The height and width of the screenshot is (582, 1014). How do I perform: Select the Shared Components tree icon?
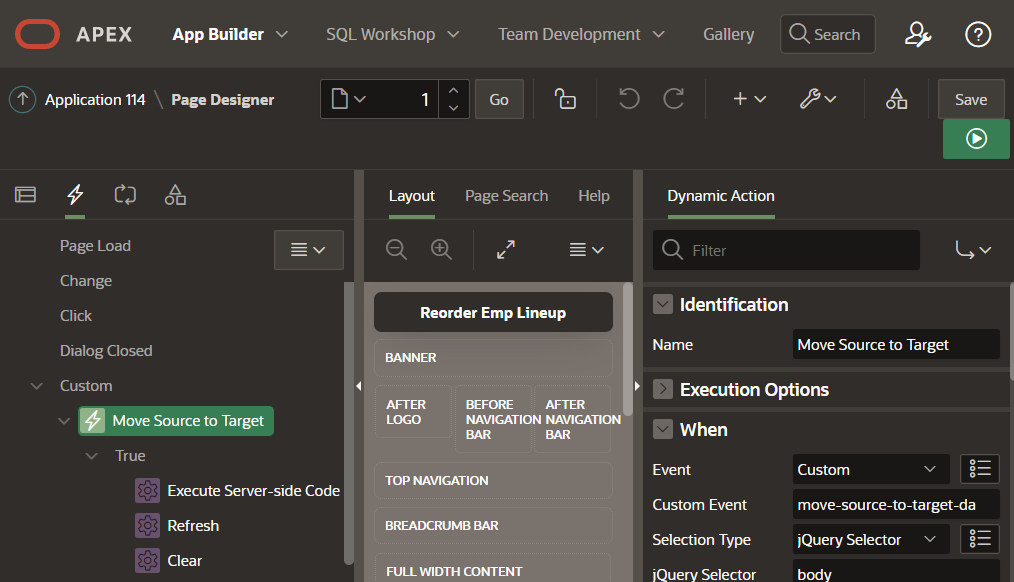click(x=175, y=195)
